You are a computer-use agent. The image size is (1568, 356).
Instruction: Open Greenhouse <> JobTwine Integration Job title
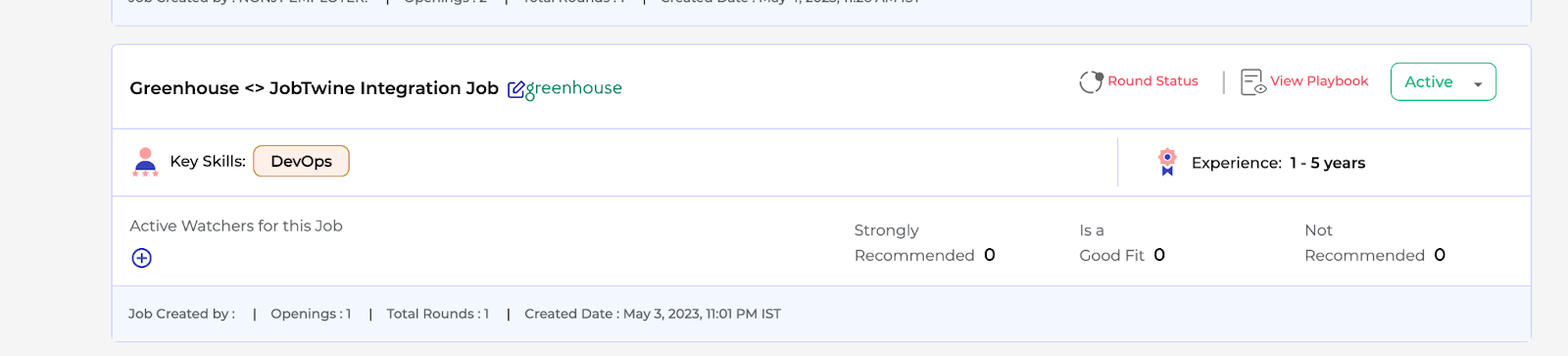coord(314,88)
